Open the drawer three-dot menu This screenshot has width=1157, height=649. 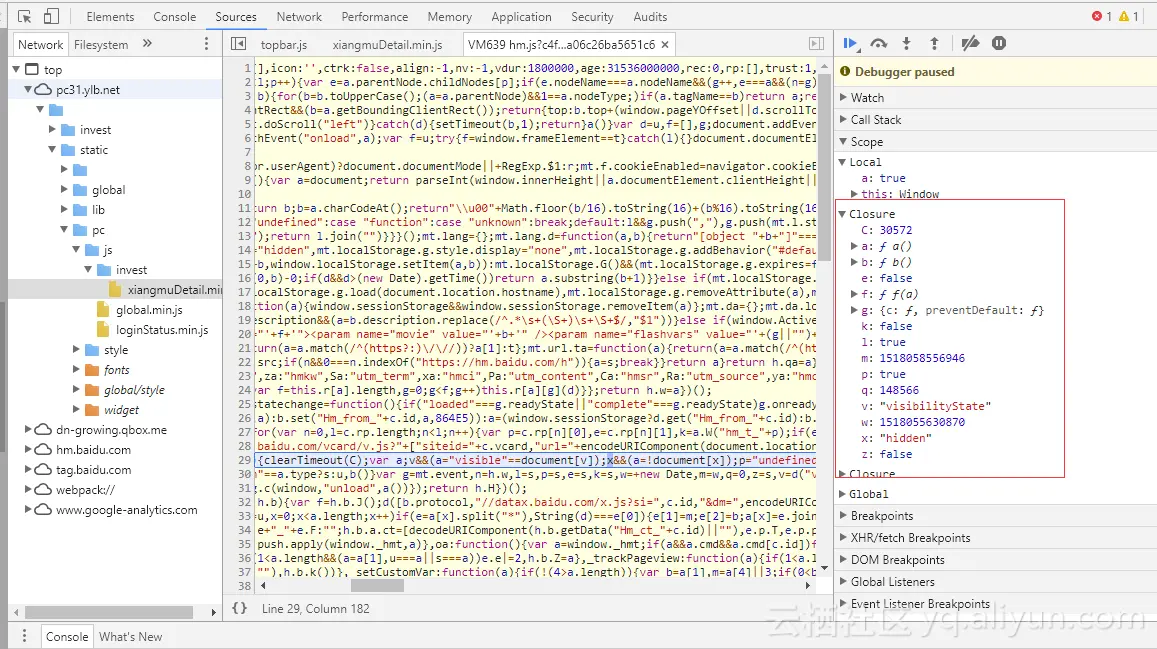(24, 636)
